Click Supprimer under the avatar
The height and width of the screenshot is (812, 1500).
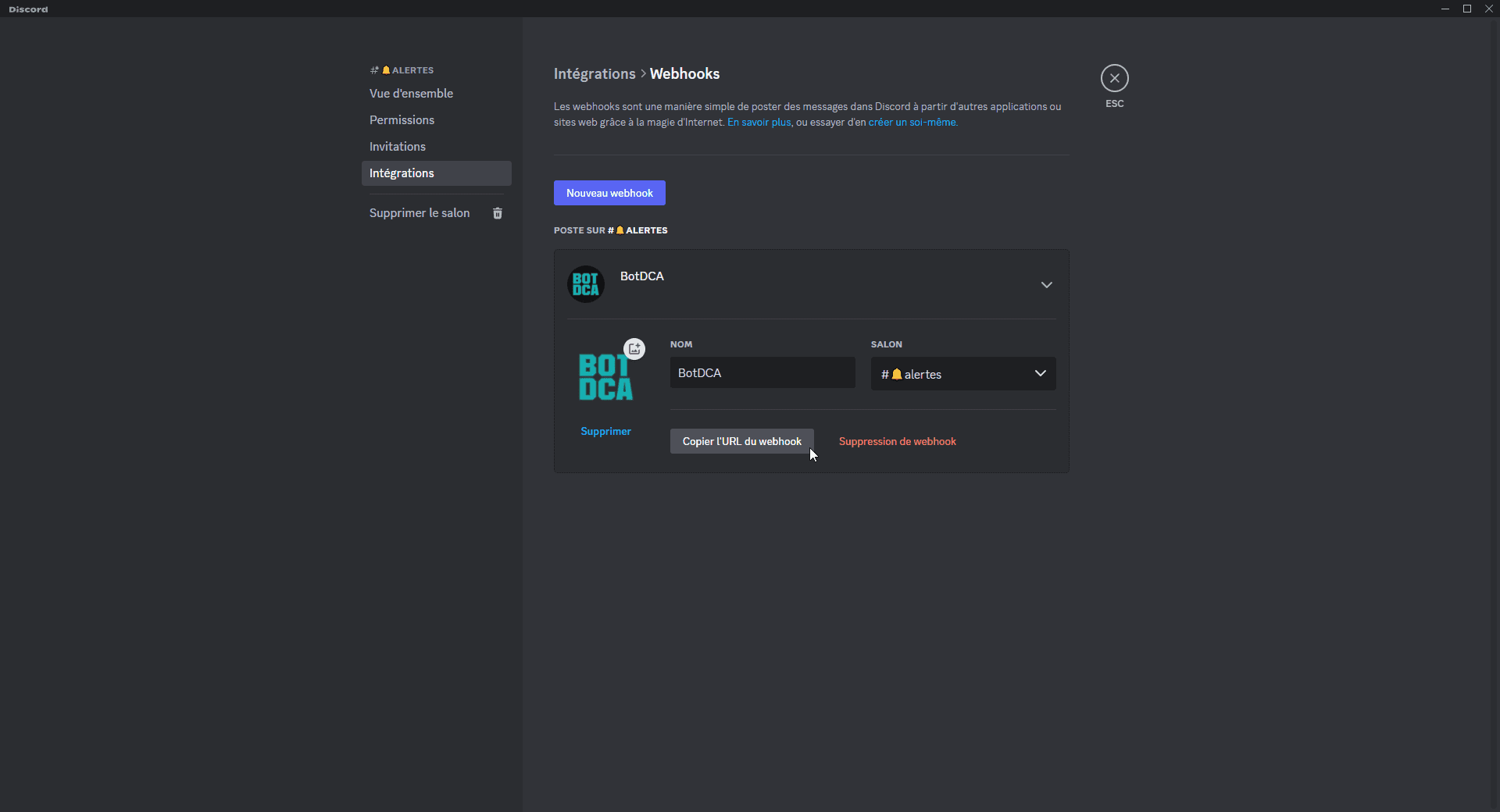click(x=605, y=432)
